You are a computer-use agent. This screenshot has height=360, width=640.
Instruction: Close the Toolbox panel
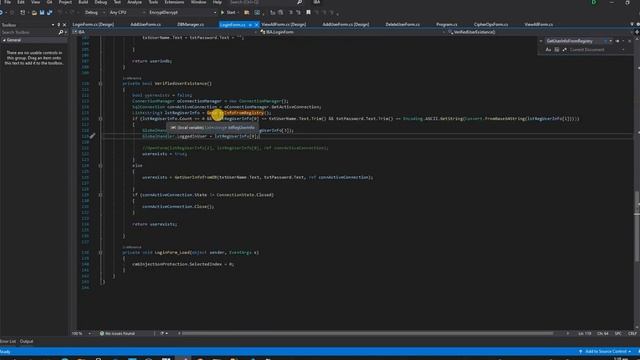(x=64, y=25)
